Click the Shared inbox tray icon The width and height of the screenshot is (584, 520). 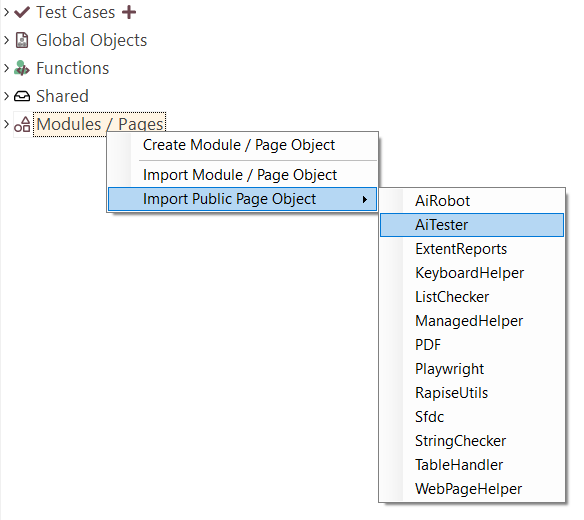point(22,96)
